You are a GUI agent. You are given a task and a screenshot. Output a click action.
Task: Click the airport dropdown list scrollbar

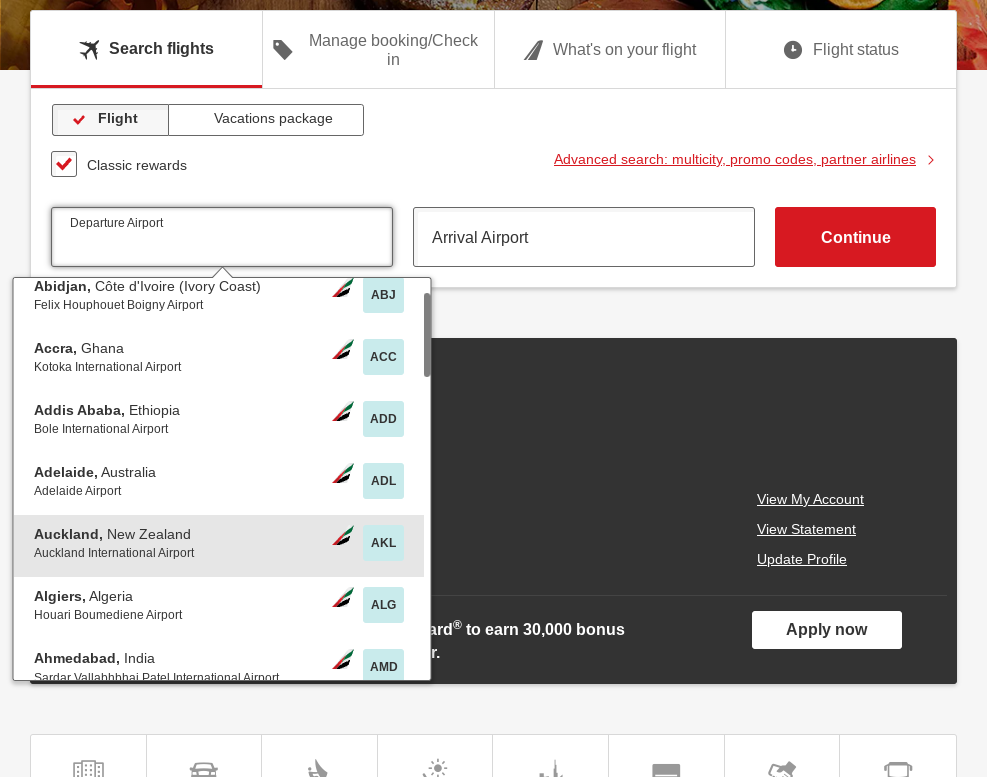point(427,335)
